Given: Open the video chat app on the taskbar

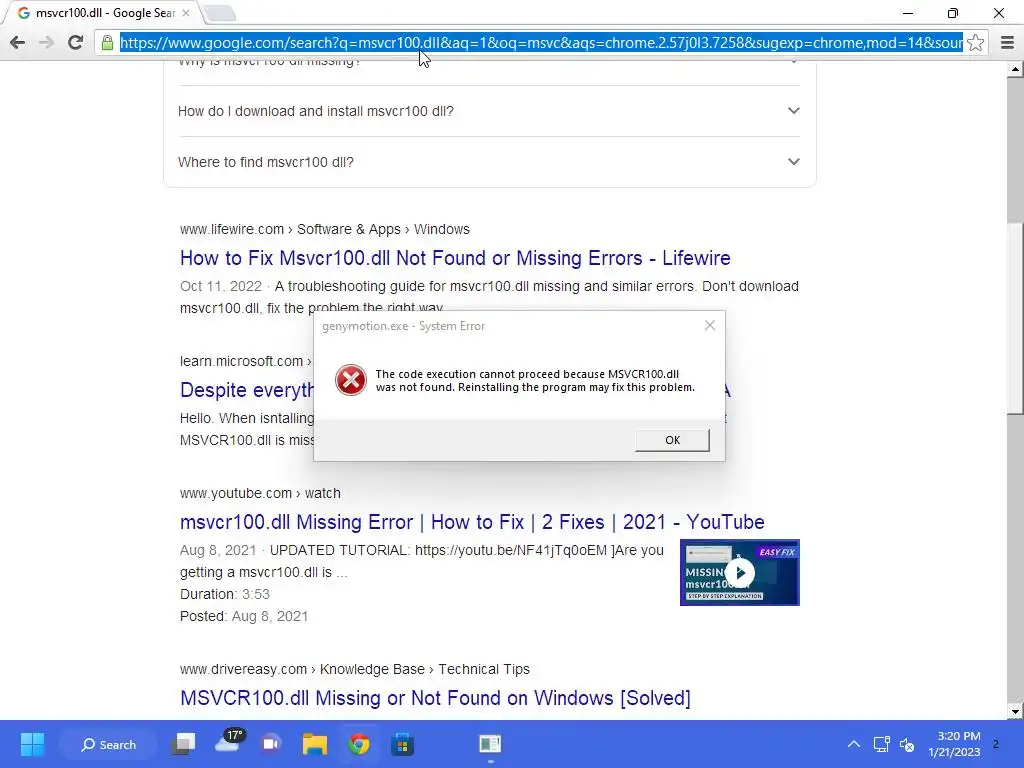Looking at the screenshot, I should coord(271,744).
